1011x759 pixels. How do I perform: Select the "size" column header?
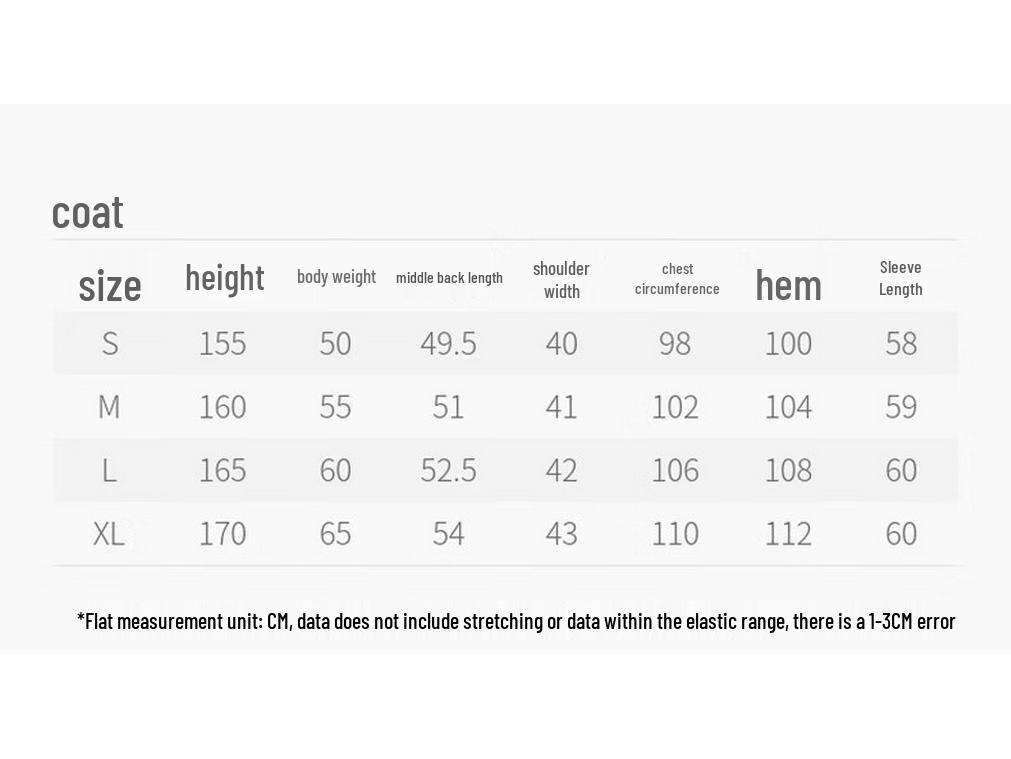[x=110, y=286]
